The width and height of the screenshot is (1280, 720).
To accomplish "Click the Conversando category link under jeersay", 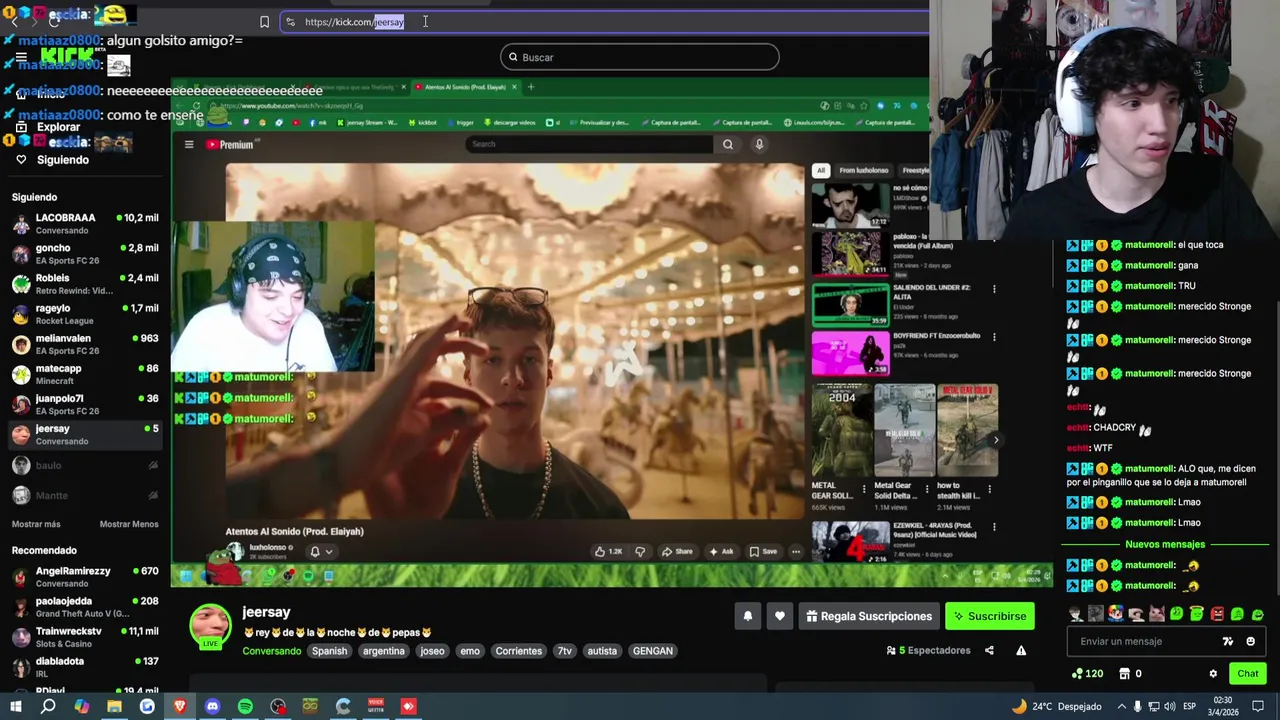I will point(271,651).
